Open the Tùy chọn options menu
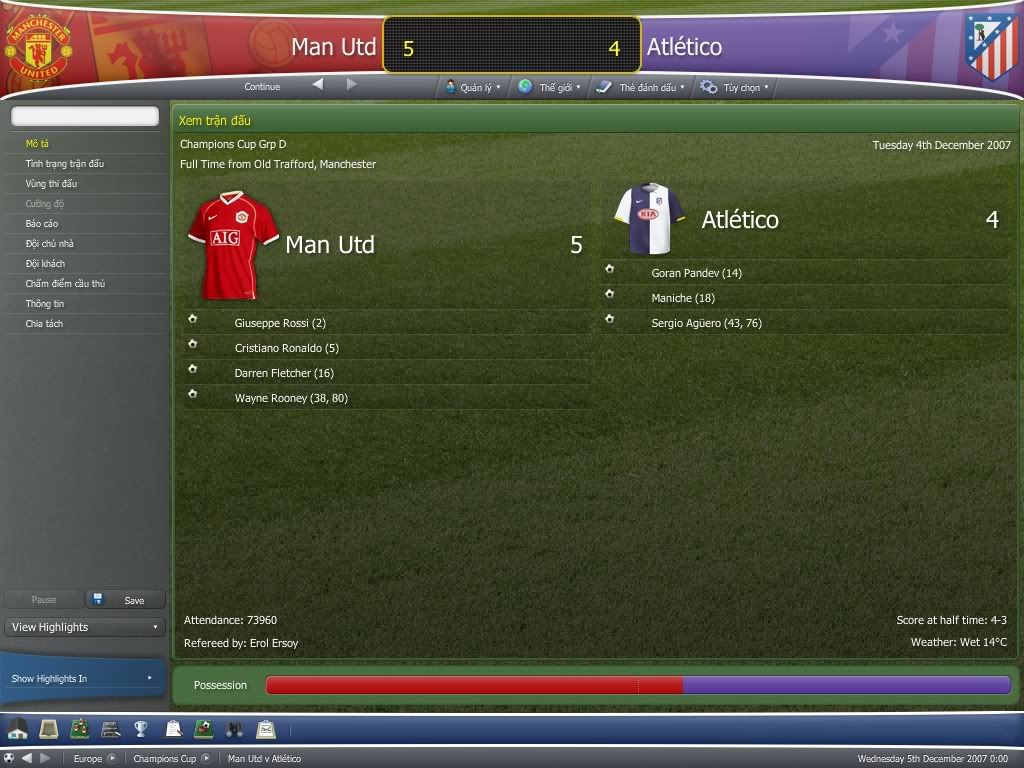Viewport: 1024px width, 768px height. [735, 87]
